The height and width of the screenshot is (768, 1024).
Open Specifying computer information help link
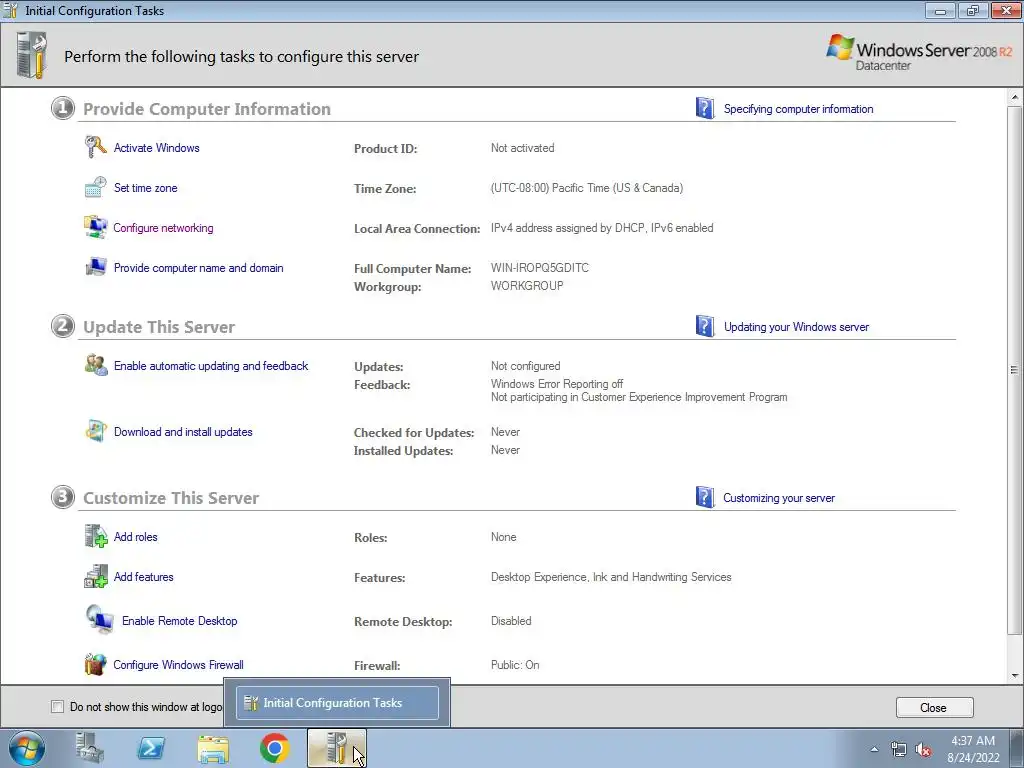798,109
